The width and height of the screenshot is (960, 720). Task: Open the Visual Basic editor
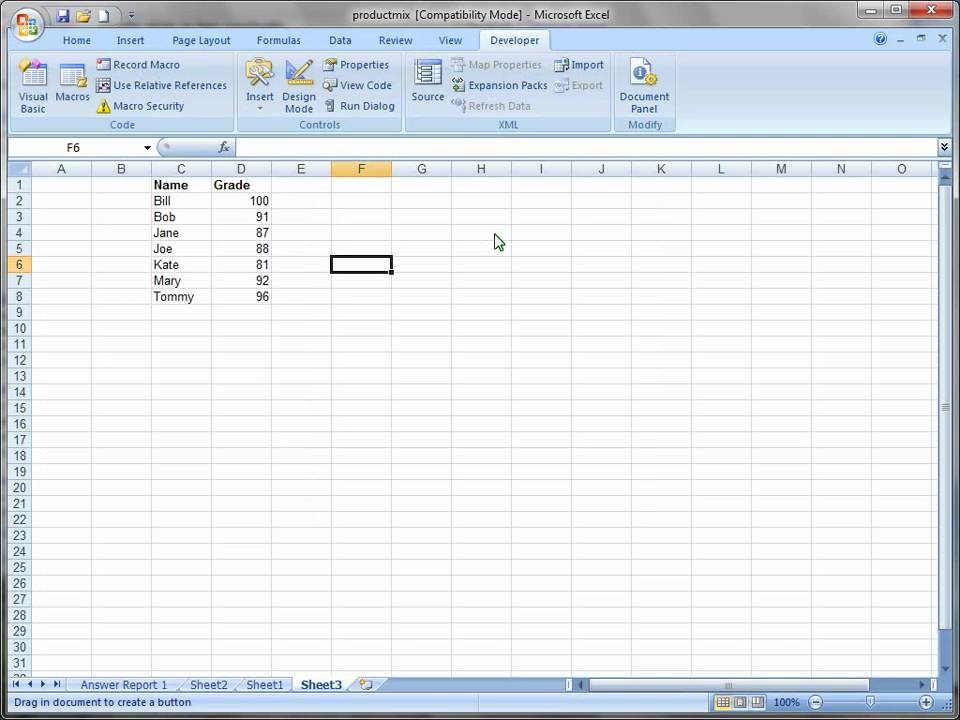(33, 86)
